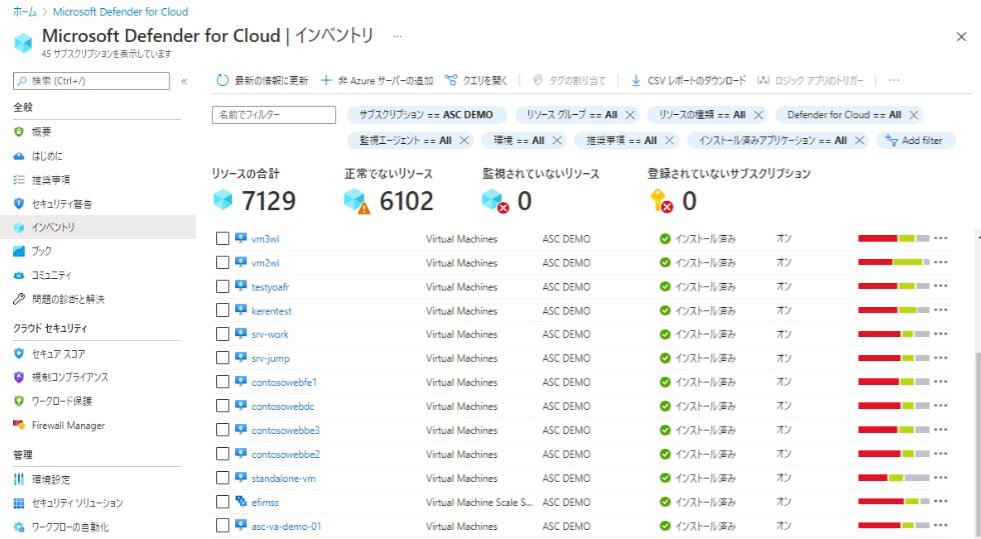Open the query icon in toolbar
The image size is (981, 539).
[450, 80]
